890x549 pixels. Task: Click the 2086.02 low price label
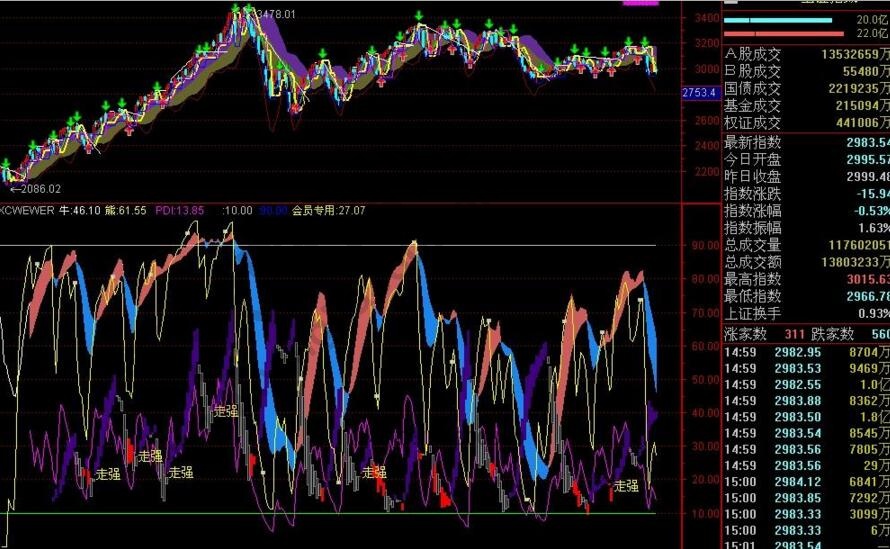coord(36,188)
